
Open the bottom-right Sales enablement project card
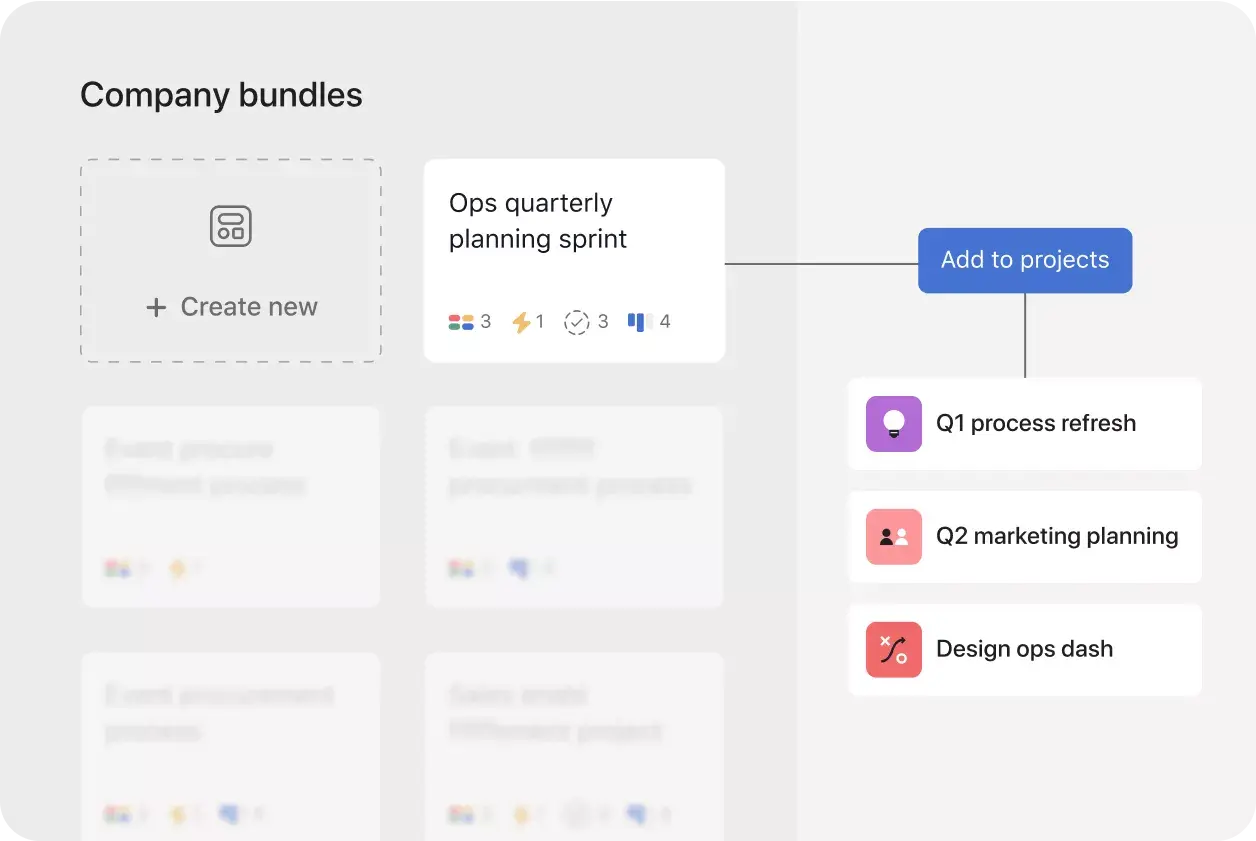point(574,745)
